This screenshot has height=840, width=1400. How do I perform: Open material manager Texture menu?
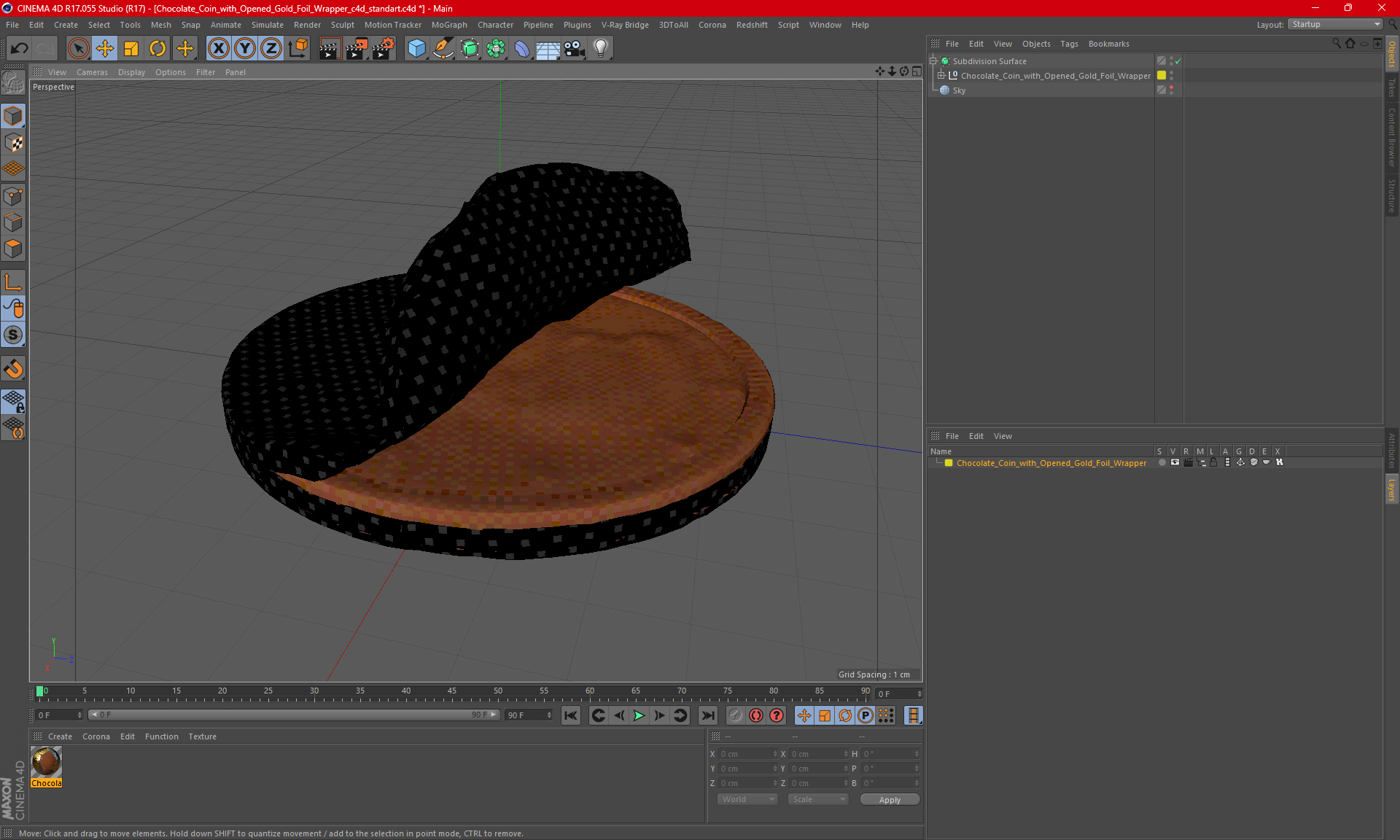tap(202, 736)
